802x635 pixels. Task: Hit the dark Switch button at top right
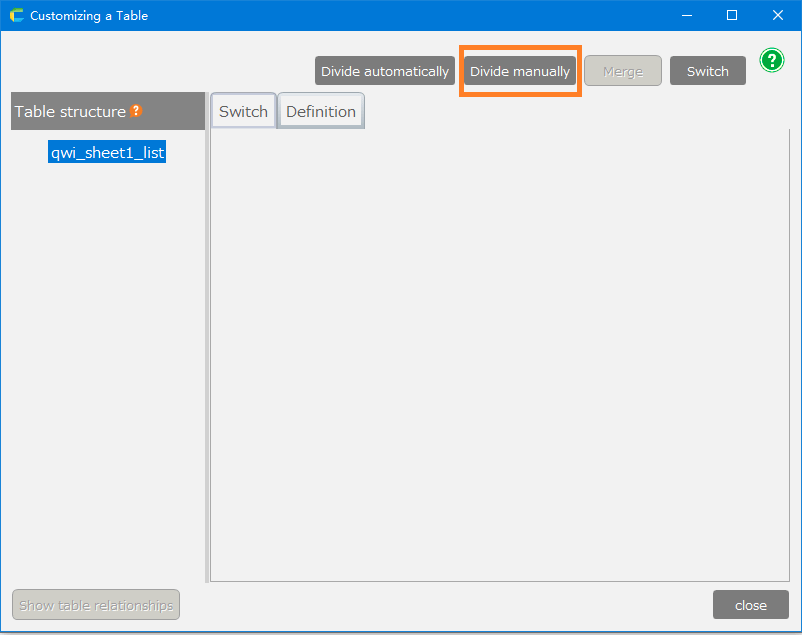(x=707, y=71)
